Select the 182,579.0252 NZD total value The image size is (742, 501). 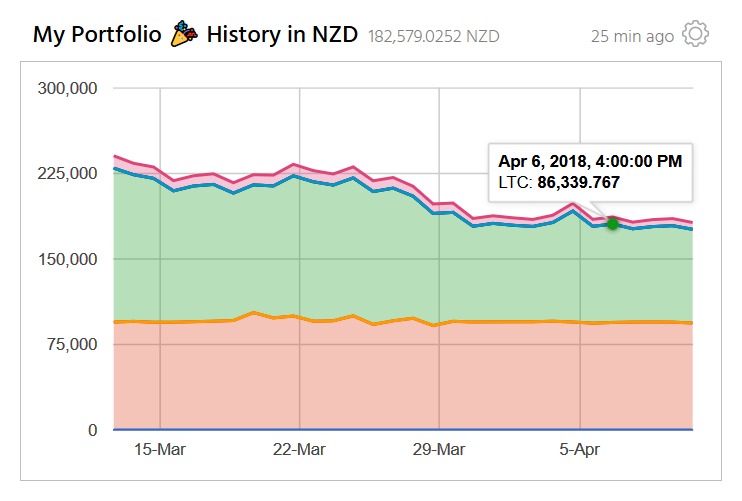coord(433,37)
